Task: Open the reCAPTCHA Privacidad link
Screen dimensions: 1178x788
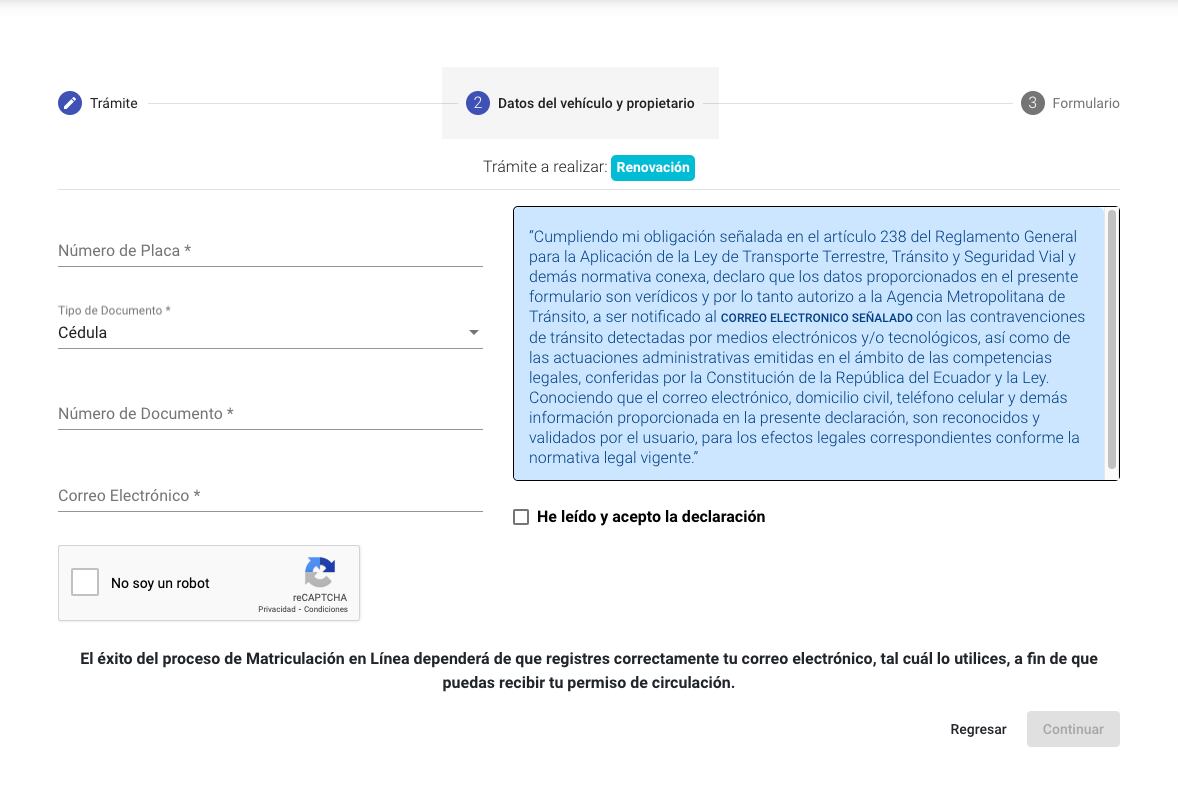Action: point(278,609)
